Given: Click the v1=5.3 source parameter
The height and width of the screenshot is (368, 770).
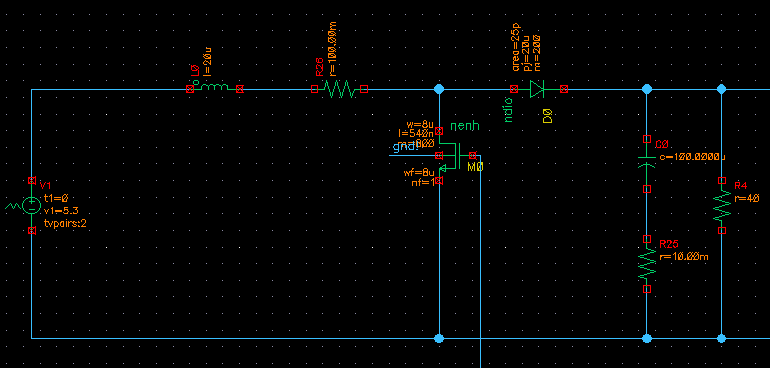Looking at the screenshot, I should click(x=61, y=211).
